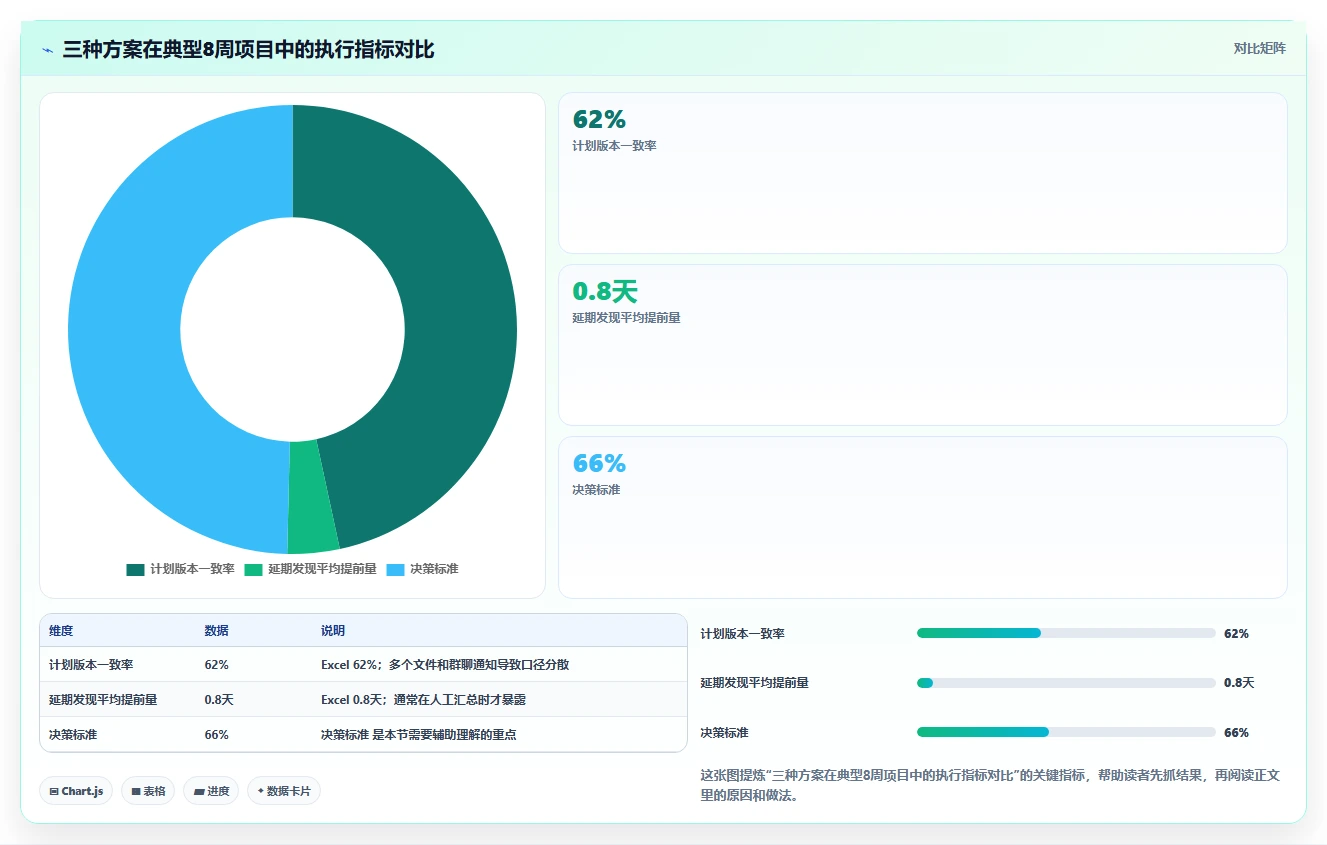Click the 66% progress value label
1327x845 pixels.
(x=1236, y=732)
